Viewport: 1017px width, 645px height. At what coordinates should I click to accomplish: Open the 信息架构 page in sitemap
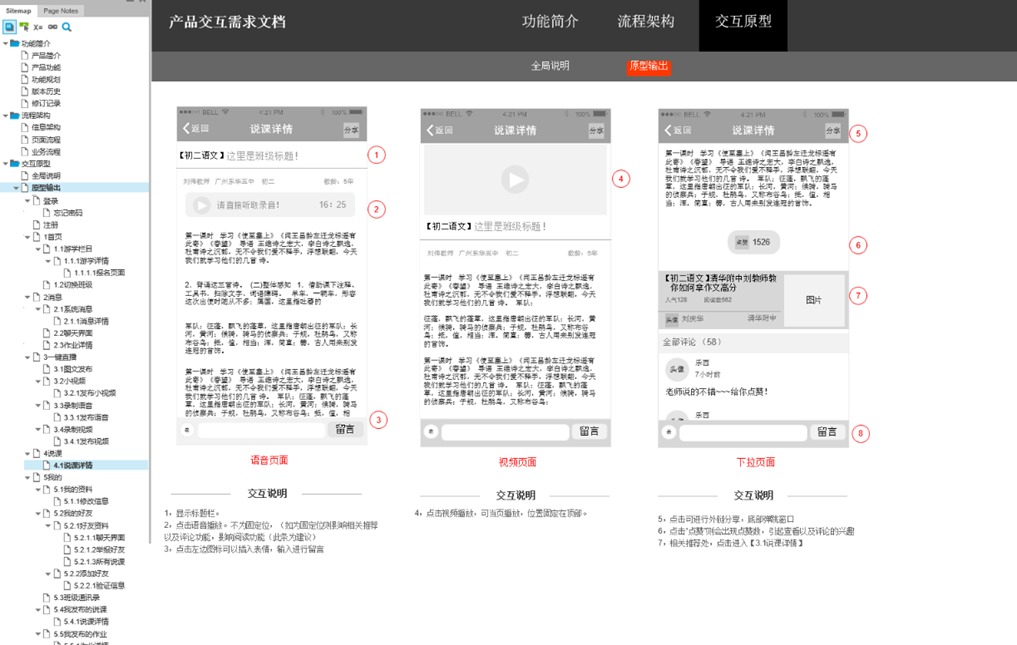tap(45, 127)
